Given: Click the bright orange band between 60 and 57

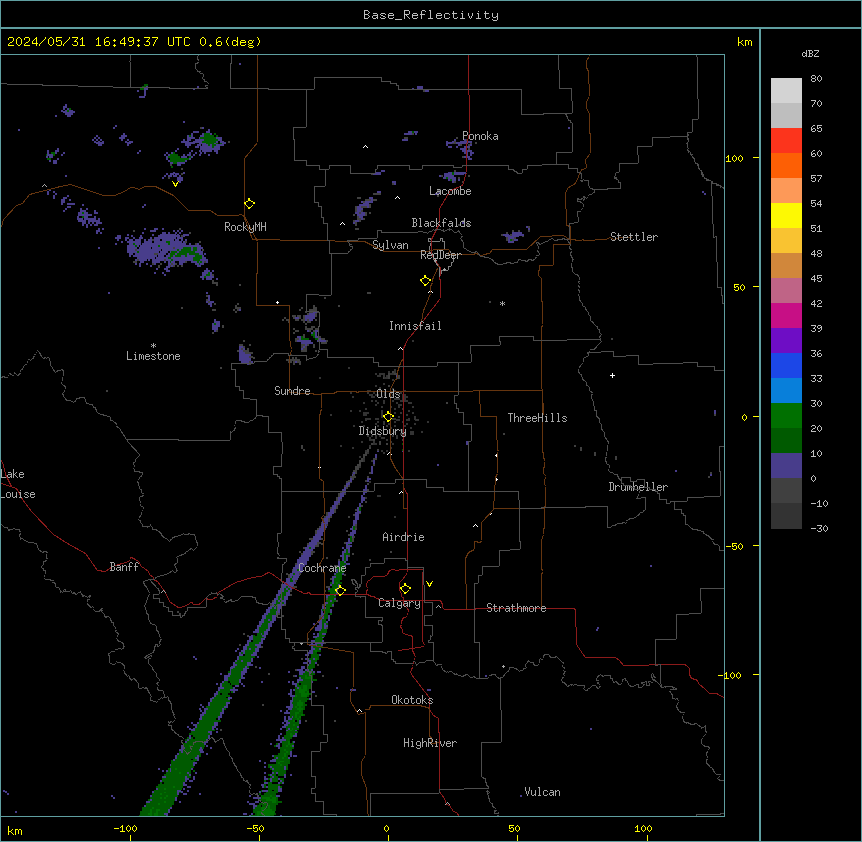Looking at the screenshot, I should 786,165.
